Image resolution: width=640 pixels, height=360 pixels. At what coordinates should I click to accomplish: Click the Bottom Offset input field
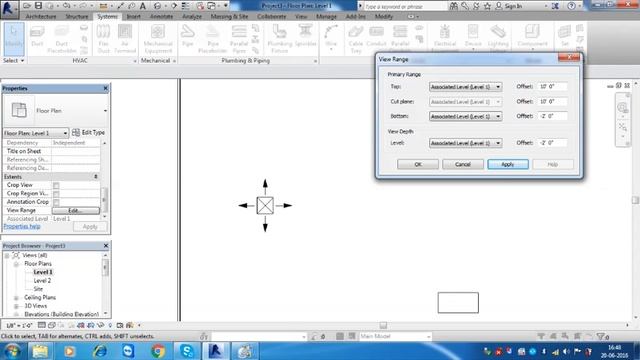tap(552, 116)
